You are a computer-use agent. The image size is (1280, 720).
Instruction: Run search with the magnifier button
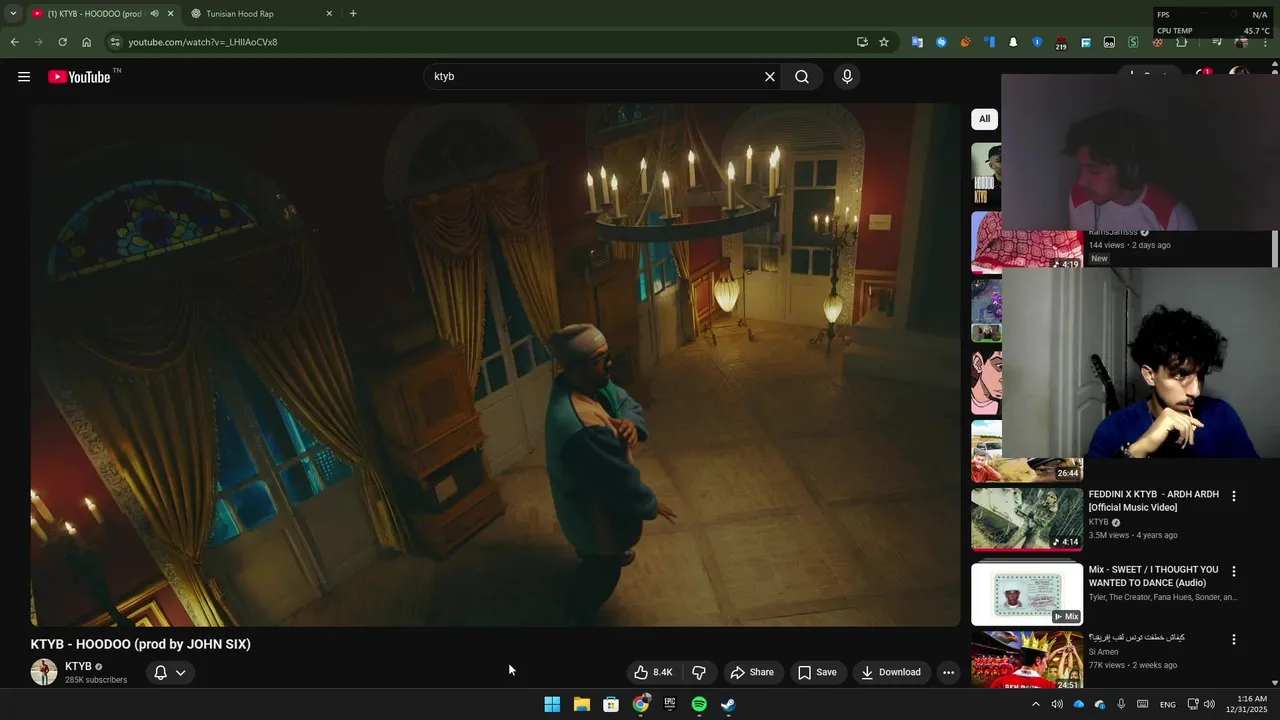tap(802, 77)
